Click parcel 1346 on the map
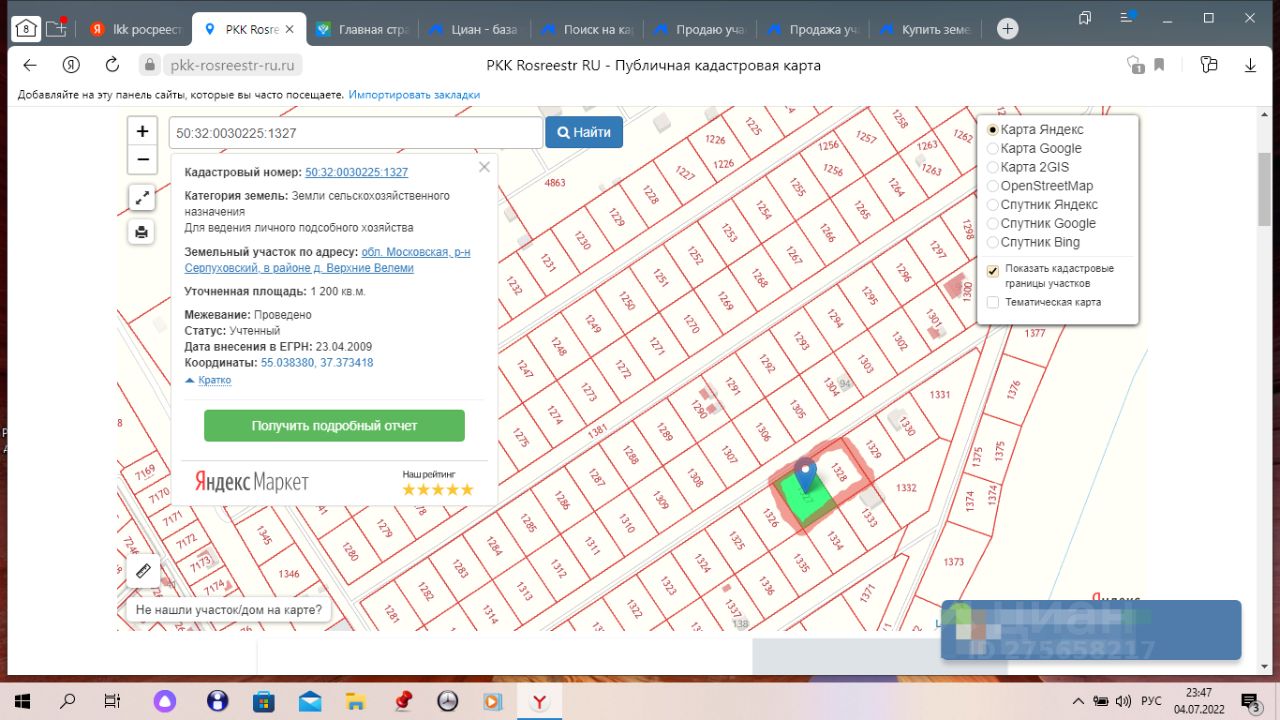 289,574
